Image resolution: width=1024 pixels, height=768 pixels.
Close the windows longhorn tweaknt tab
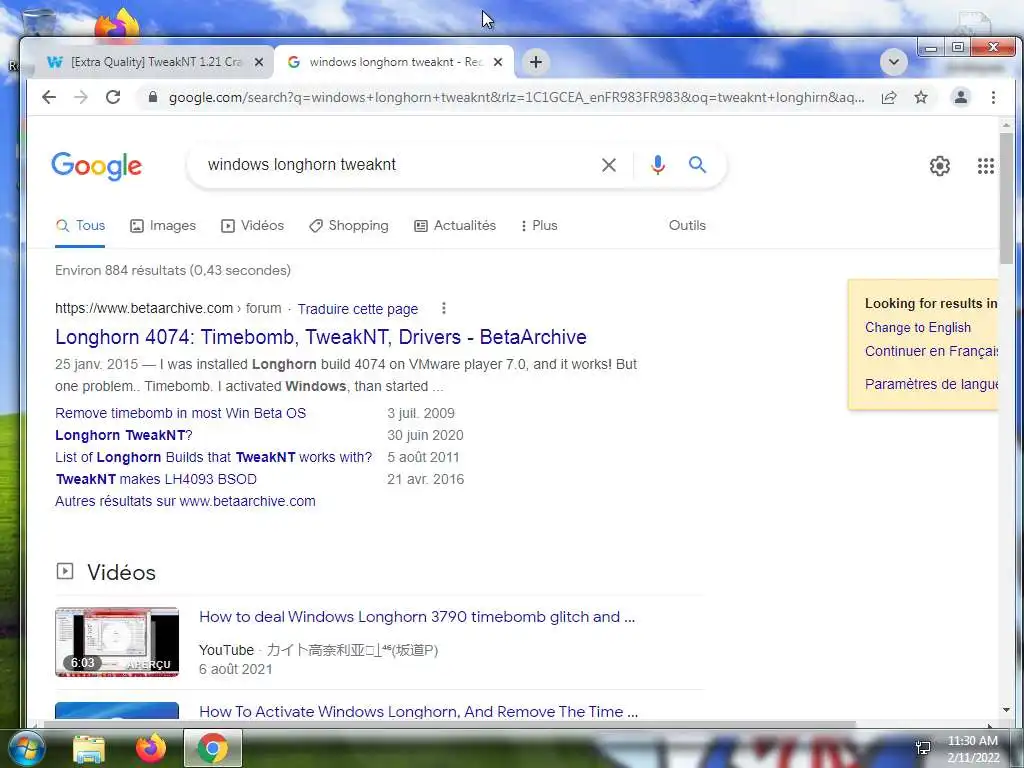(498, 62)
